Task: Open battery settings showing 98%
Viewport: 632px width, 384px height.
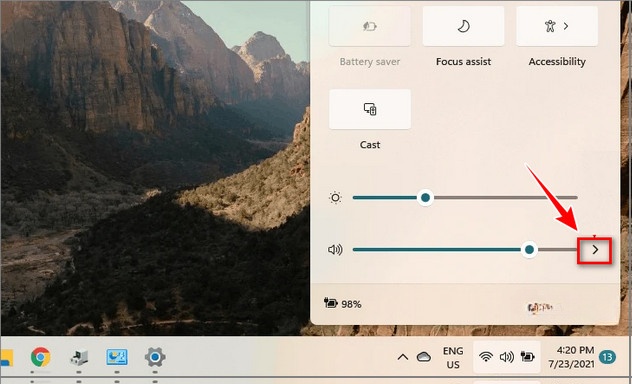Action: click(343, 304)
